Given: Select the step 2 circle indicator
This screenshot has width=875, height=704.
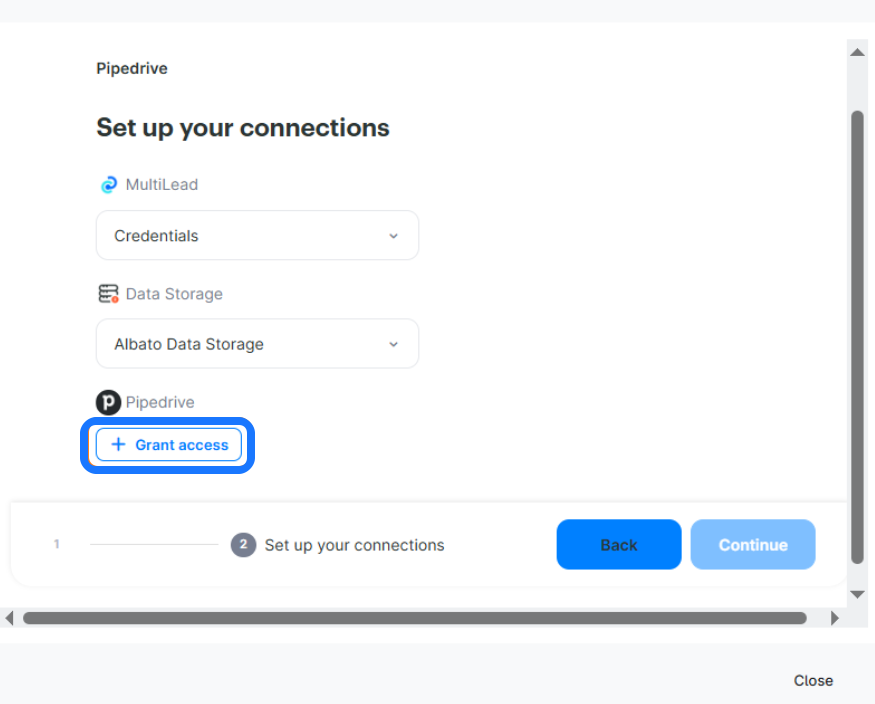Looking at the screenshot, I should coord(243,545).
